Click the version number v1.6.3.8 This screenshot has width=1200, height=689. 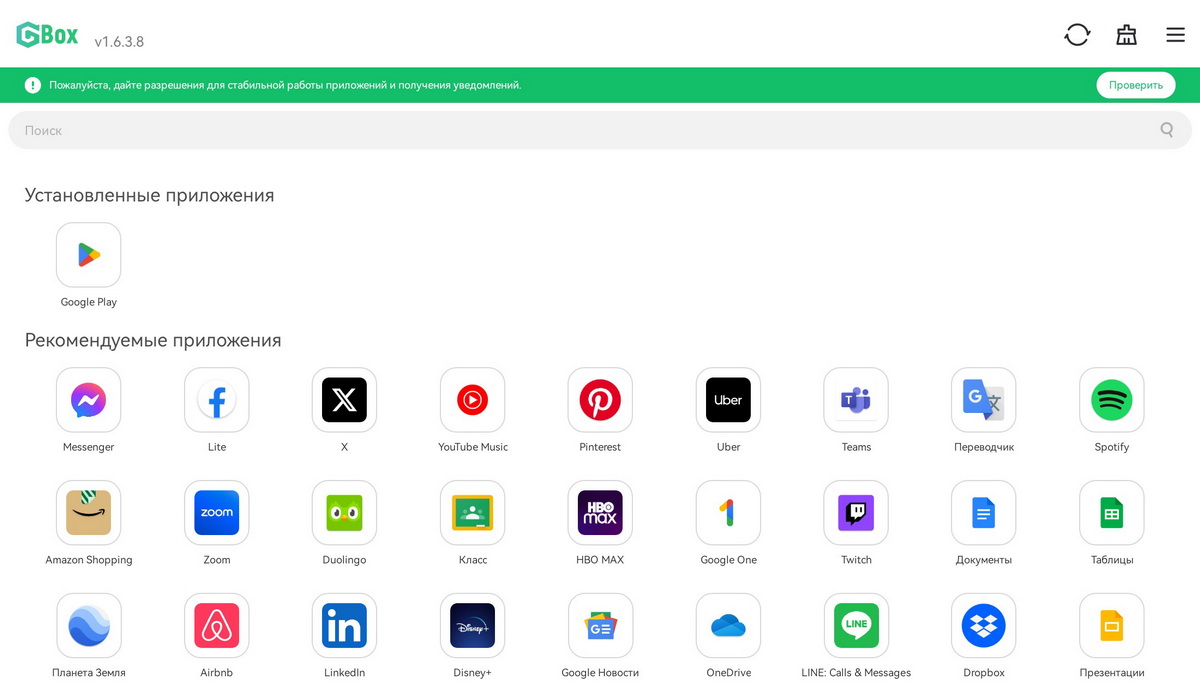119,42
